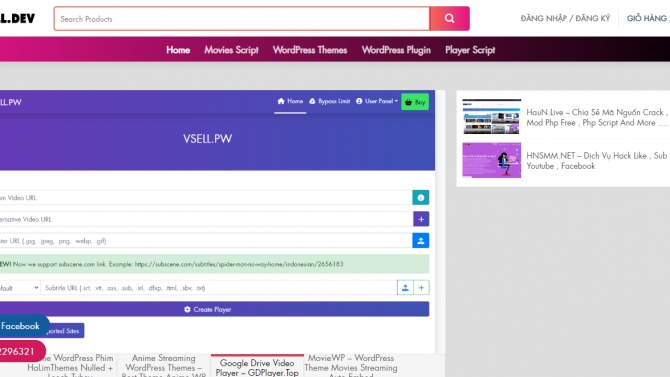
Task: Add alternative video URL with plus icon
Action: point(421,219)
